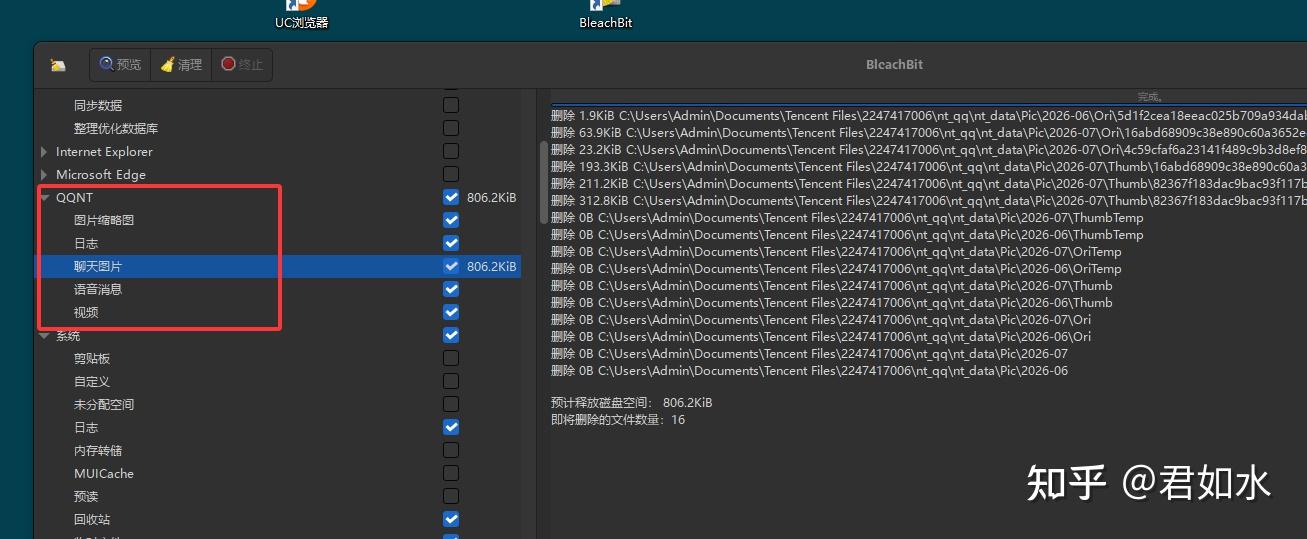Screen dimensions: 1307x539
Task: Click the 即将删除的文件数量 16 summary line
Action: [x=618, y=419]
